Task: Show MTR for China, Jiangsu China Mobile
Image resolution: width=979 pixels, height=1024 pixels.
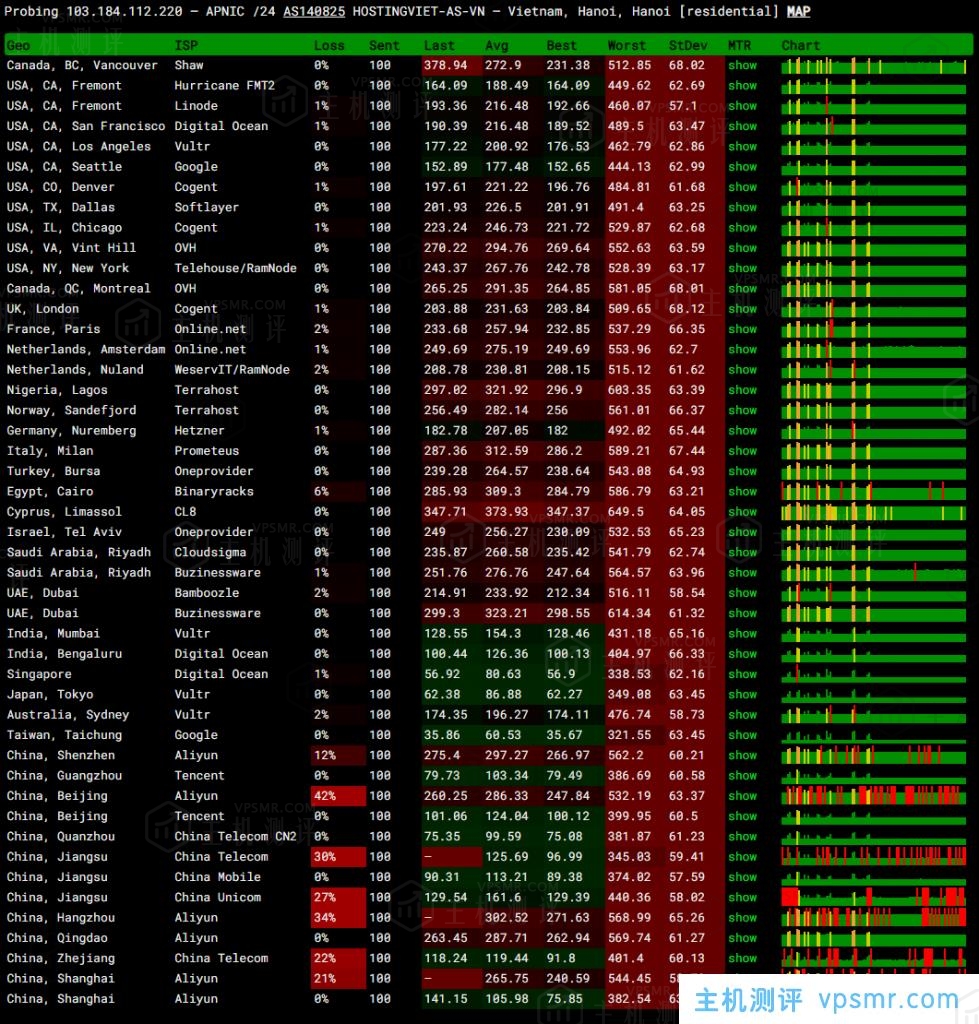Action: (743, 876)
